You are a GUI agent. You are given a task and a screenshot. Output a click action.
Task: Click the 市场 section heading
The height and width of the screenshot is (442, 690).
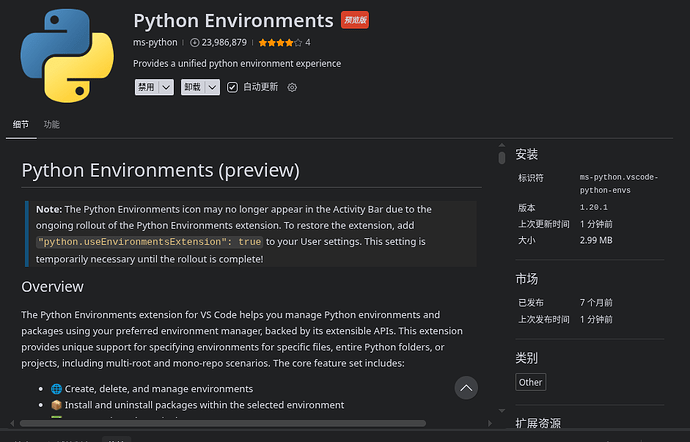click(x=527, y=279)
